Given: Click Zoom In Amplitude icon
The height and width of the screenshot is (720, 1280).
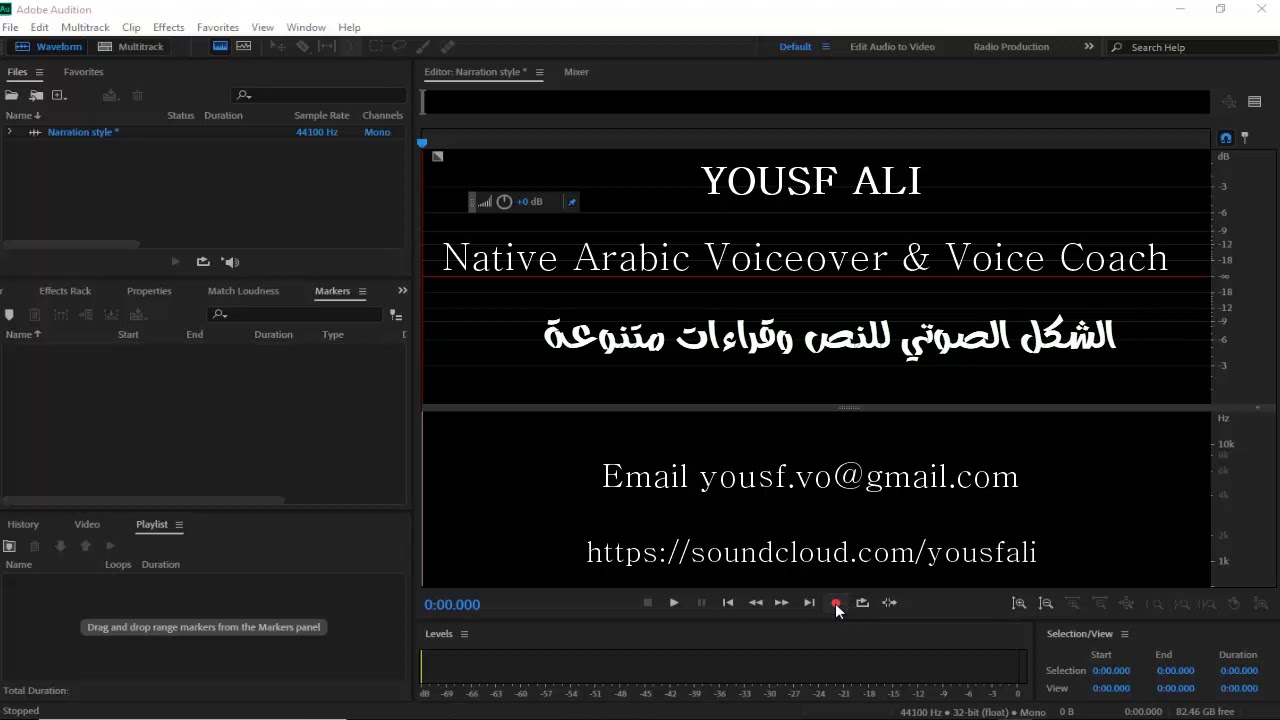Looking at the screenshot, I should pyautogui.click(x=1019, y=603).
